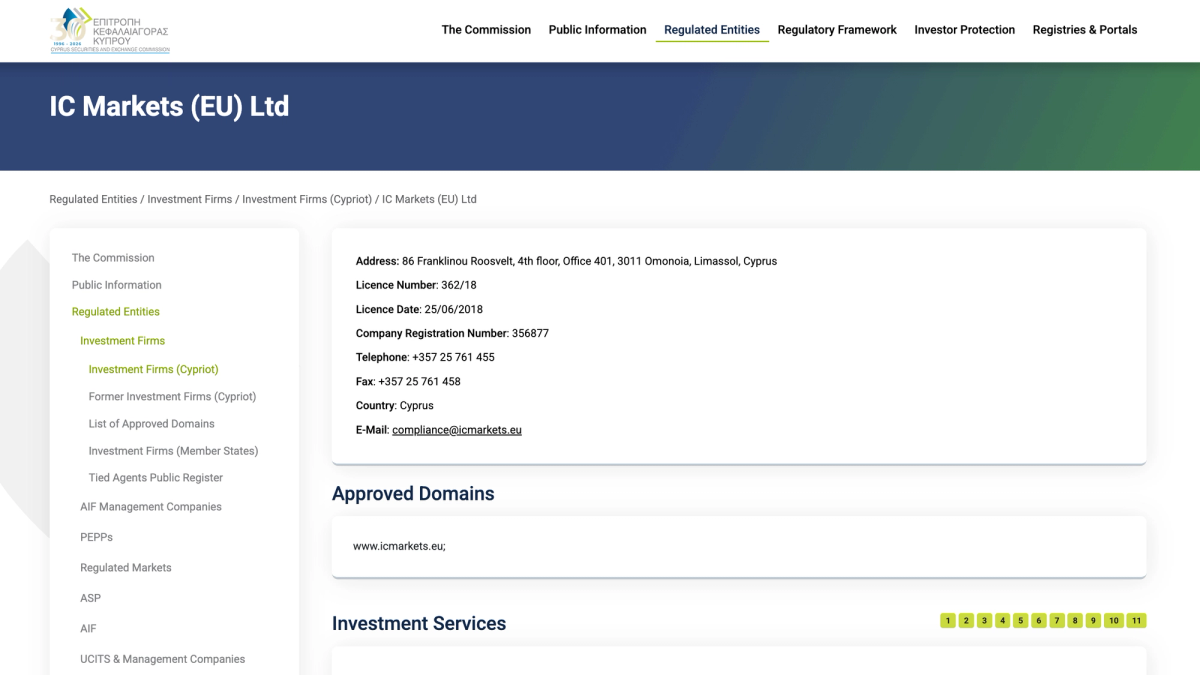Open Investment Firms (Member States) sidebar item
Screen dimensions: 1200x675
tap(173, 451)
